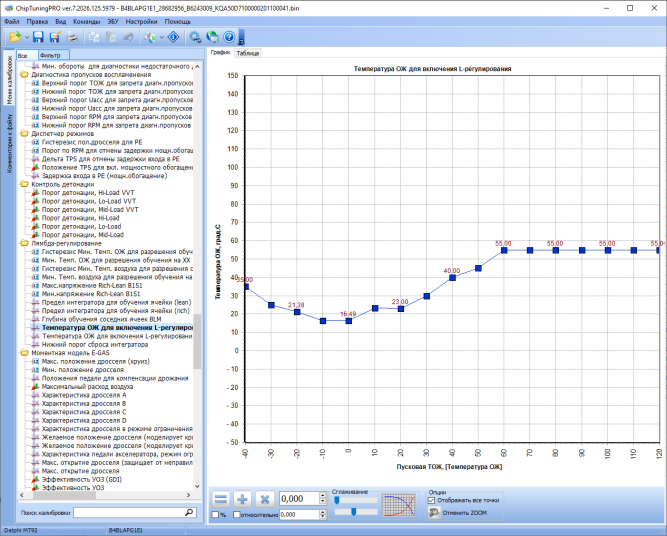
Task: Click the search magnifier icon in calibration search
Action: click(189, 513)
